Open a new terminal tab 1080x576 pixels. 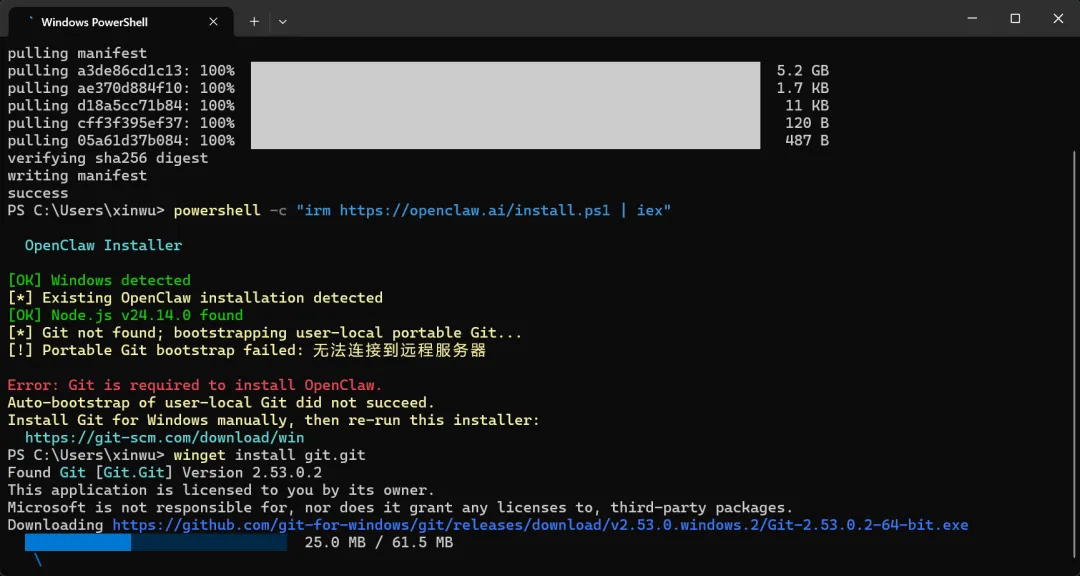pos(254,21)
